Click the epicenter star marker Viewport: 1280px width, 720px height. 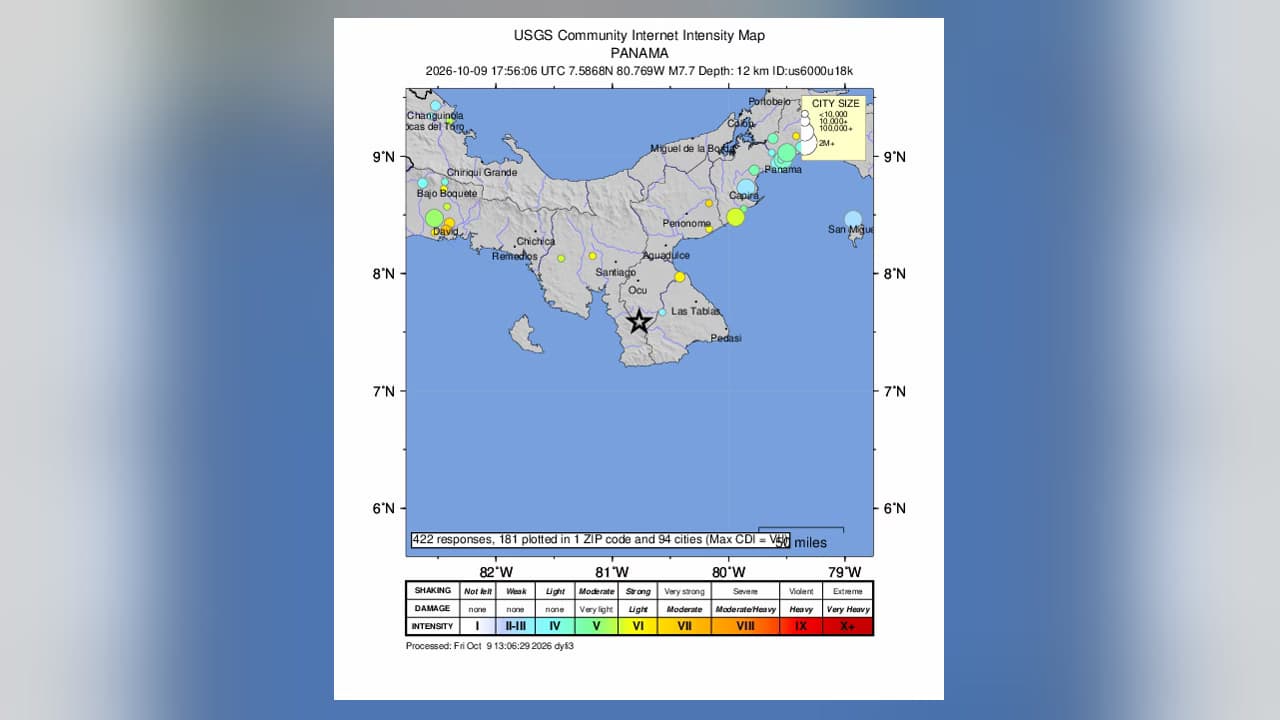tap(639, 321)
